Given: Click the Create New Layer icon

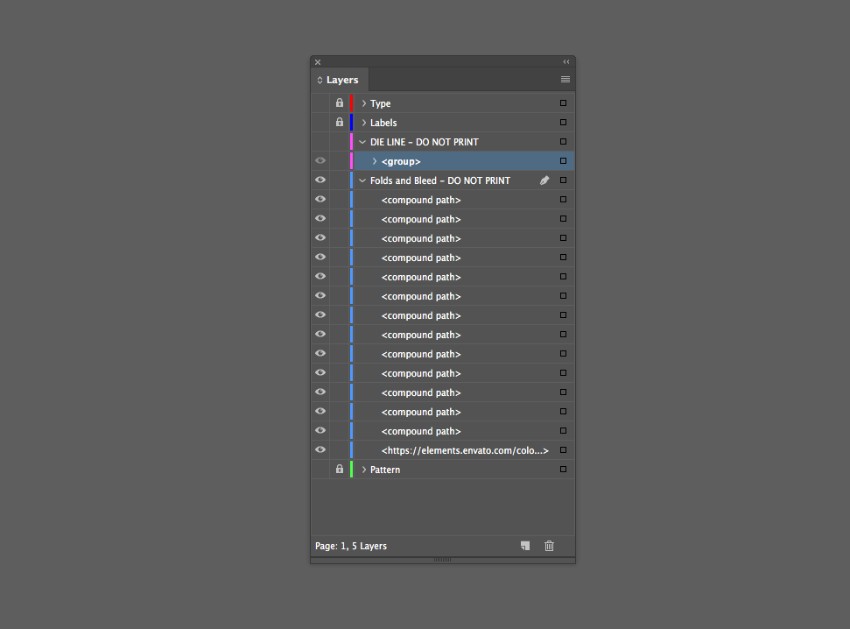Looking at the screenshot, I should 525,546.
